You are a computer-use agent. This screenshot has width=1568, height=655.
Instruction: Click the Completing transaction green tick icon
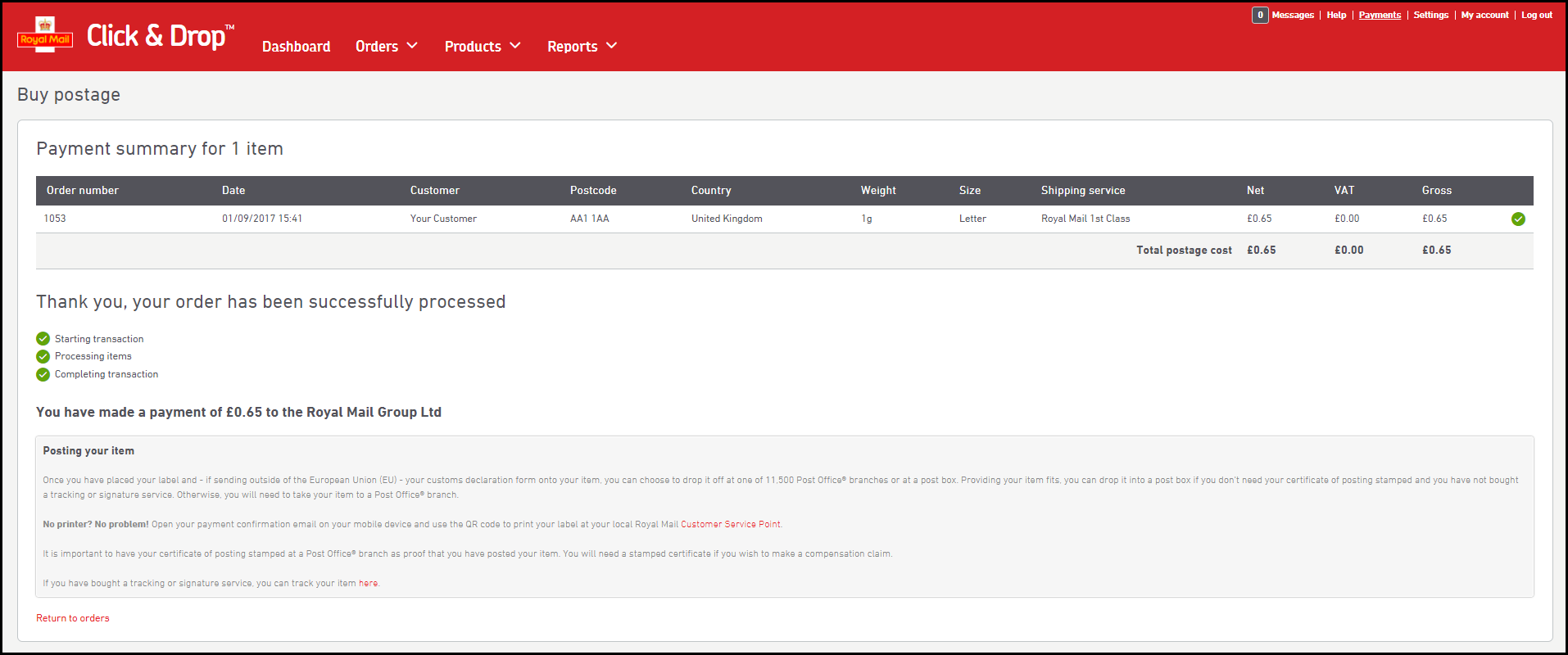43,375
